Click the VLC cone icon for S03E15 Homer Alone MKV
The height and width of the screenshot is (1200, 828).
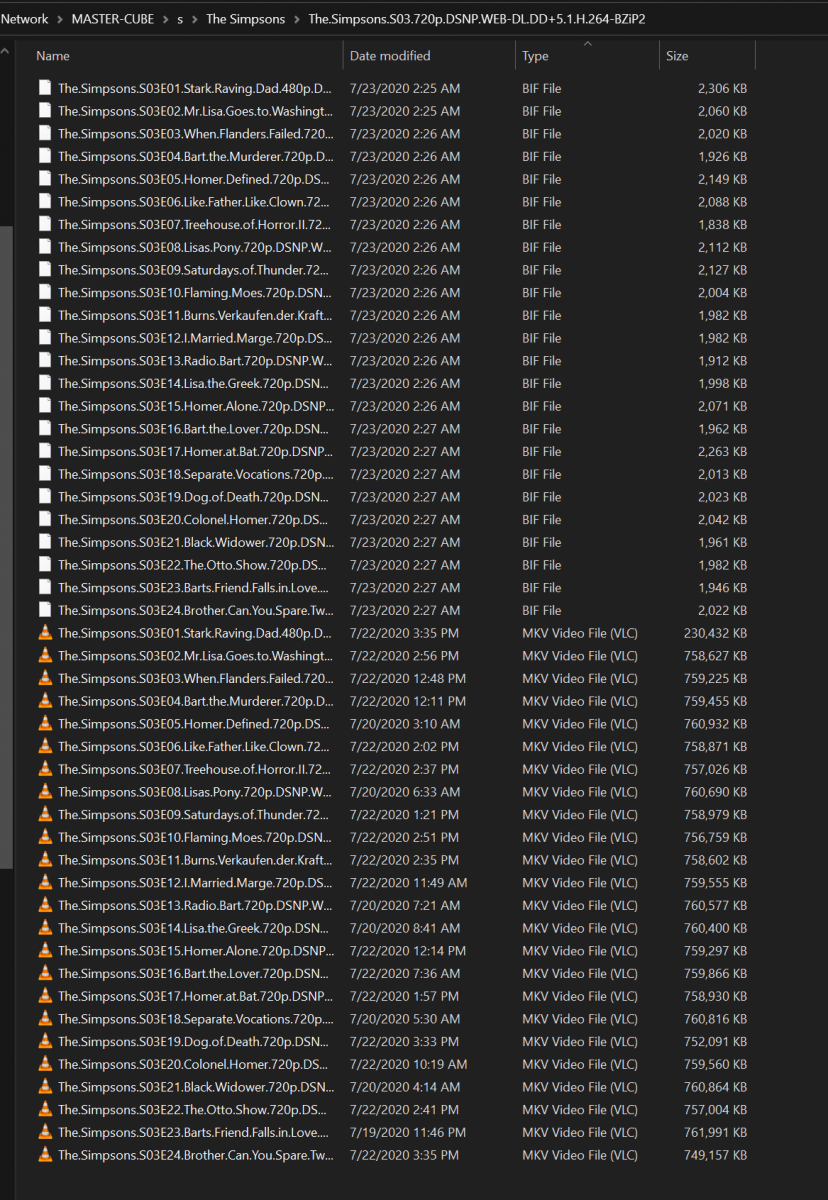click(45, 950)
